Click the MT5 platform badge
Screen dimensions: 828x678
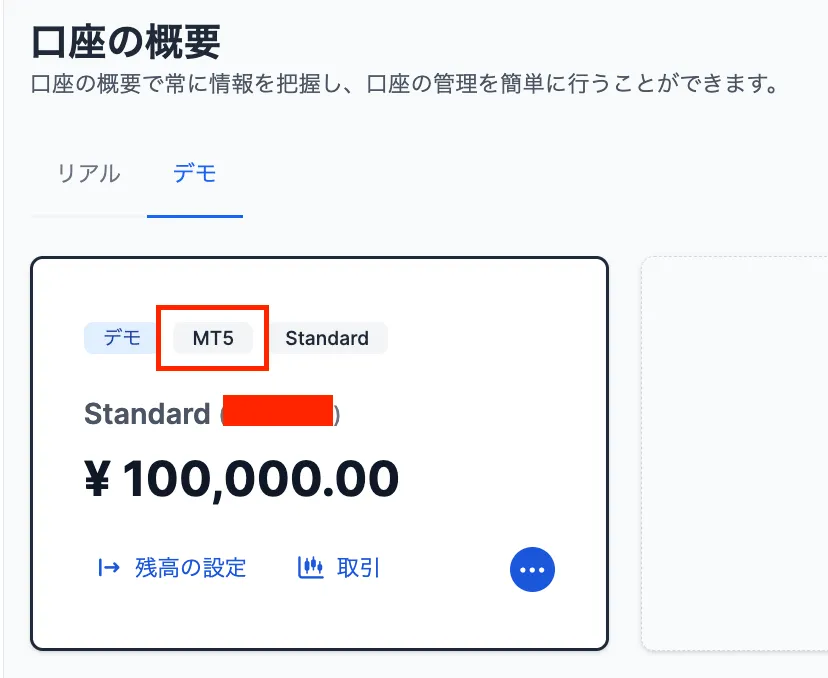point(212,338)
